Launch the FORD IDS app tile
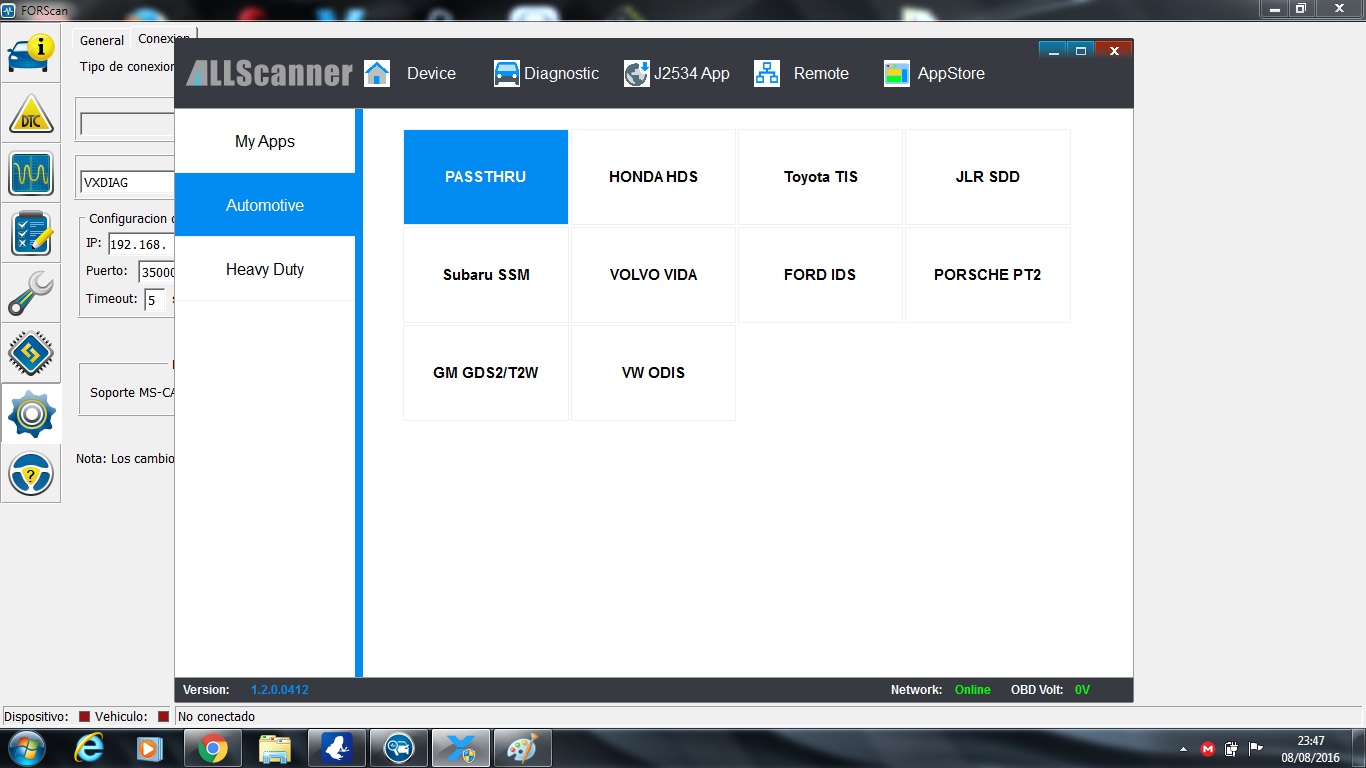Image resolution: width=1366 pixels, height=768 pixels. click(x=820, y=275)
